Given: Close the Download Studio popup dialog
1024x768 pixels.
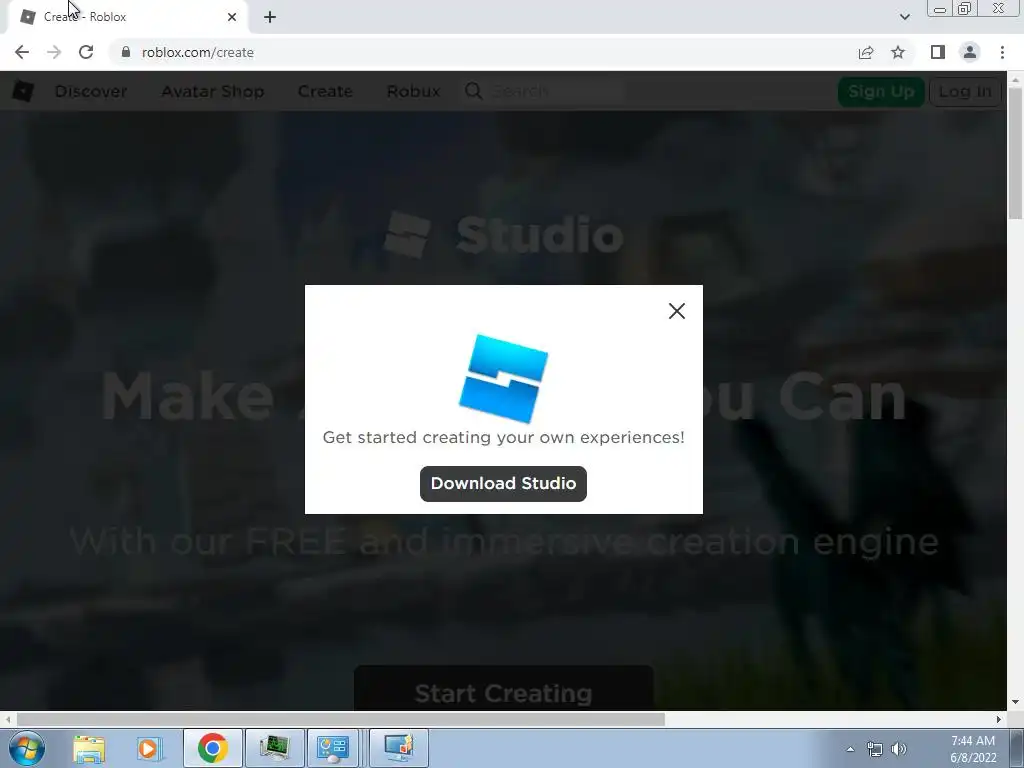Looking at the screenshot, I should 677,311.
